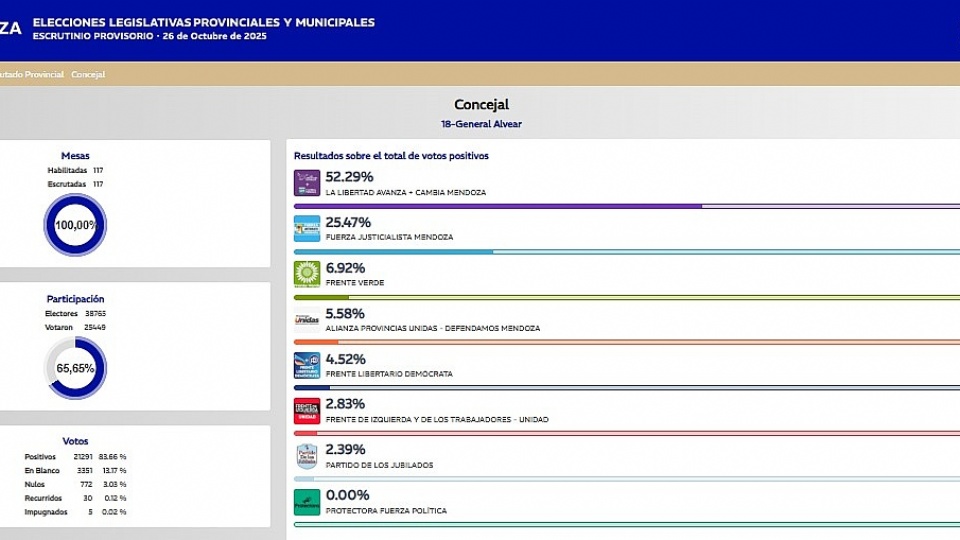Click Protectora Fuerza Política logo
Image resolution: width=960 pixels, height=540 pixels.
pyautogui.click(x=307, y=502)
